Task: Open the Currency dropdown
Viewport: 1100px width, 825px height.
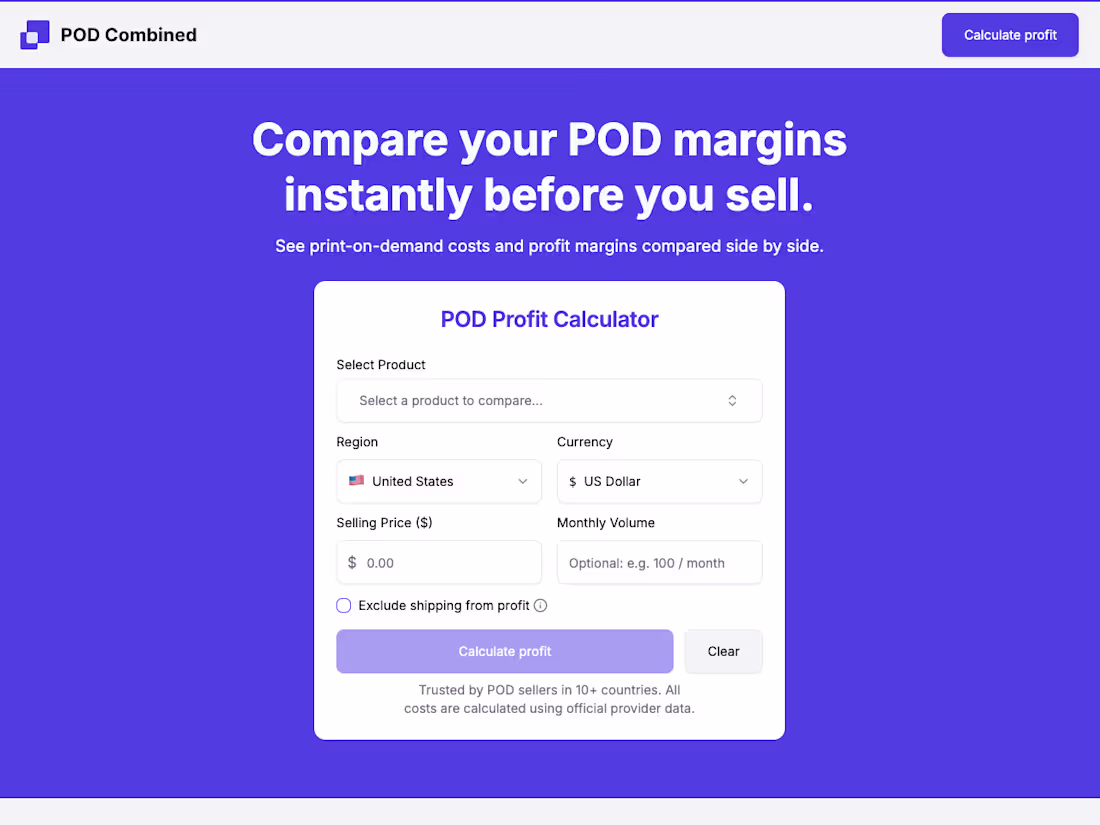Action: 659,481
